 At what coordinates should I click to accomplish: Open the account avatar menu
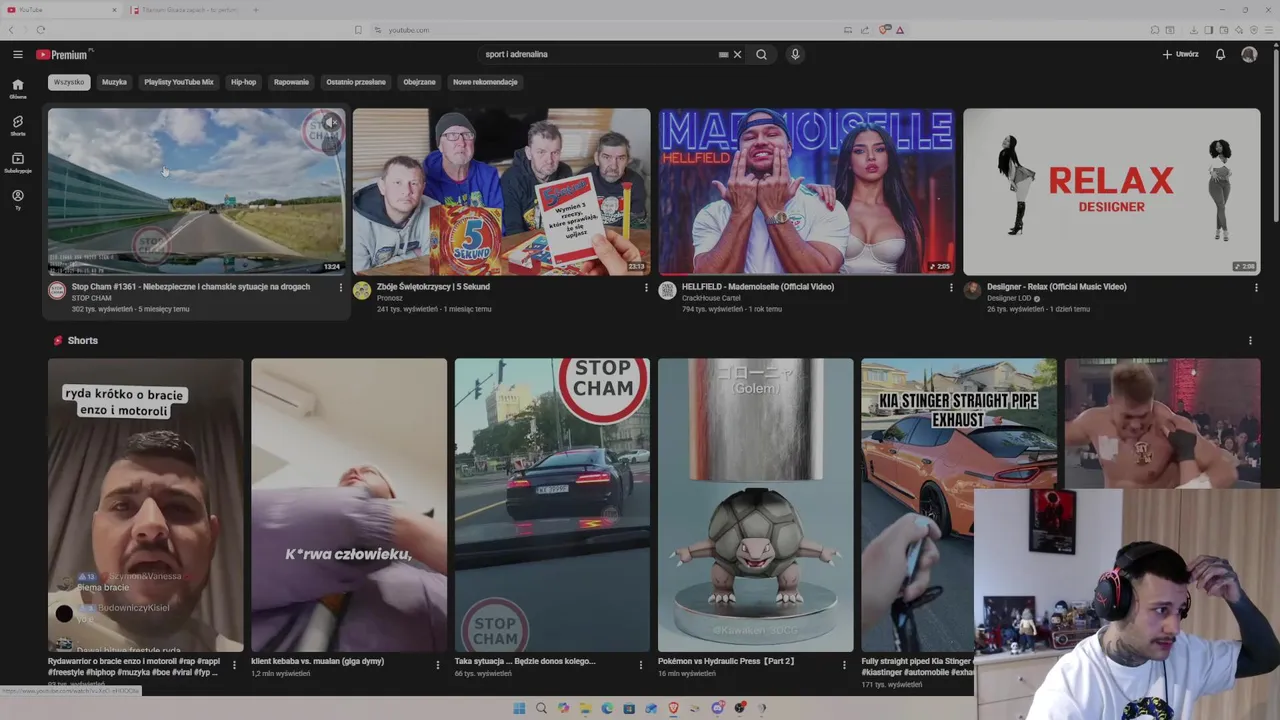coord(1249,54)
